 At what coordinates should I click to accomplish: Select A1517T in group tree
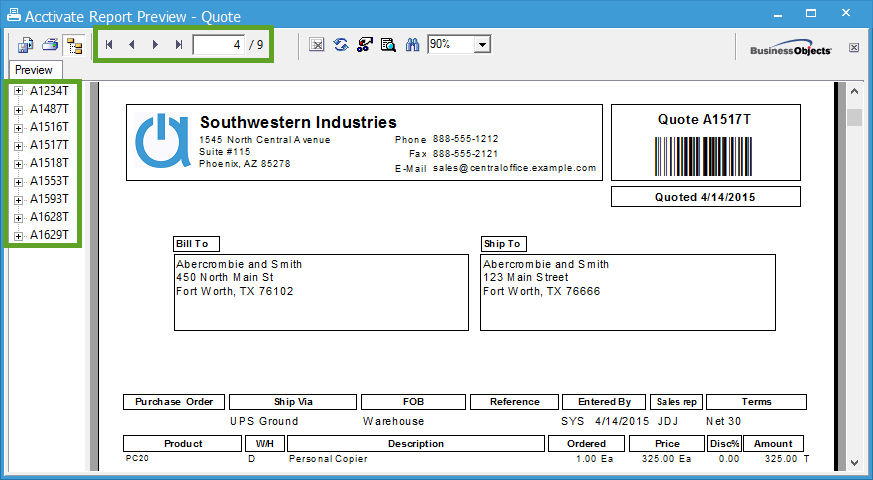pos(50,145)
